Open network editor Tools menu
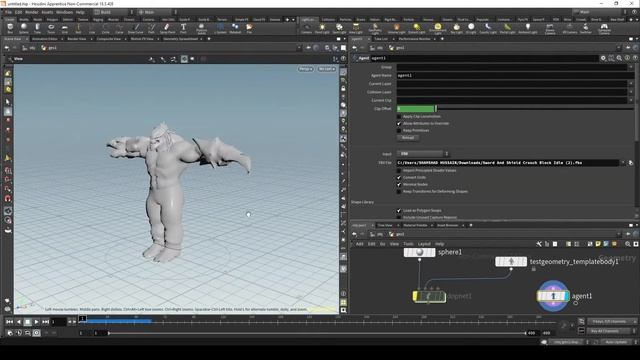The height and width of the screenshot is (360, 640). coord(408,244)
